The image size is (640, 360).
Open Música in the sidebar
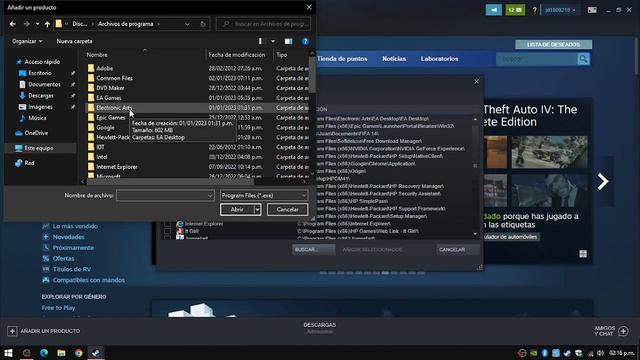click(x=37, y=118)
